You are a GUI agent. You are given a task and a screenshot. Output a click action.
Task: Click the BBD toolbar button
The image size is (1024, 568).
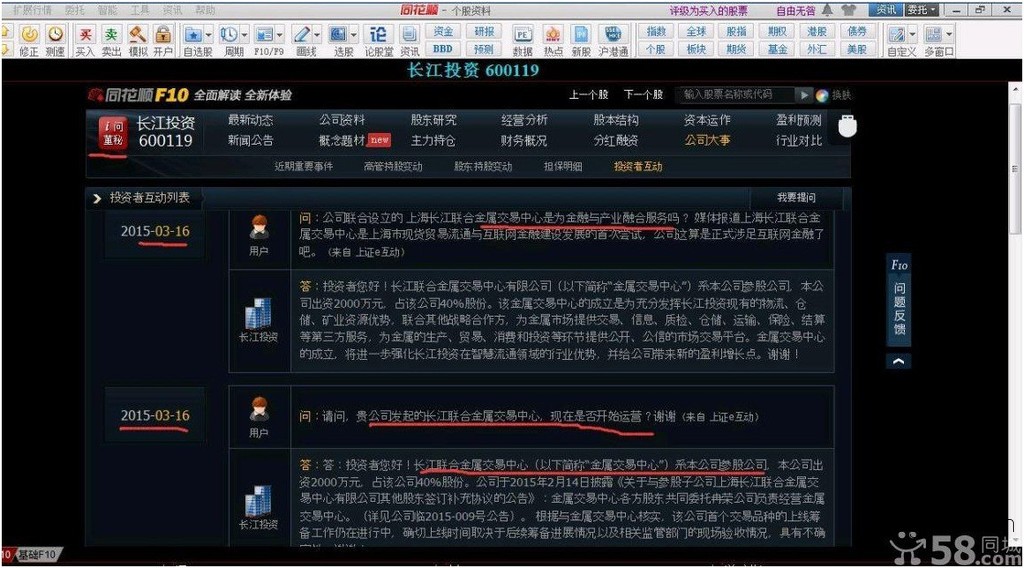443,48
